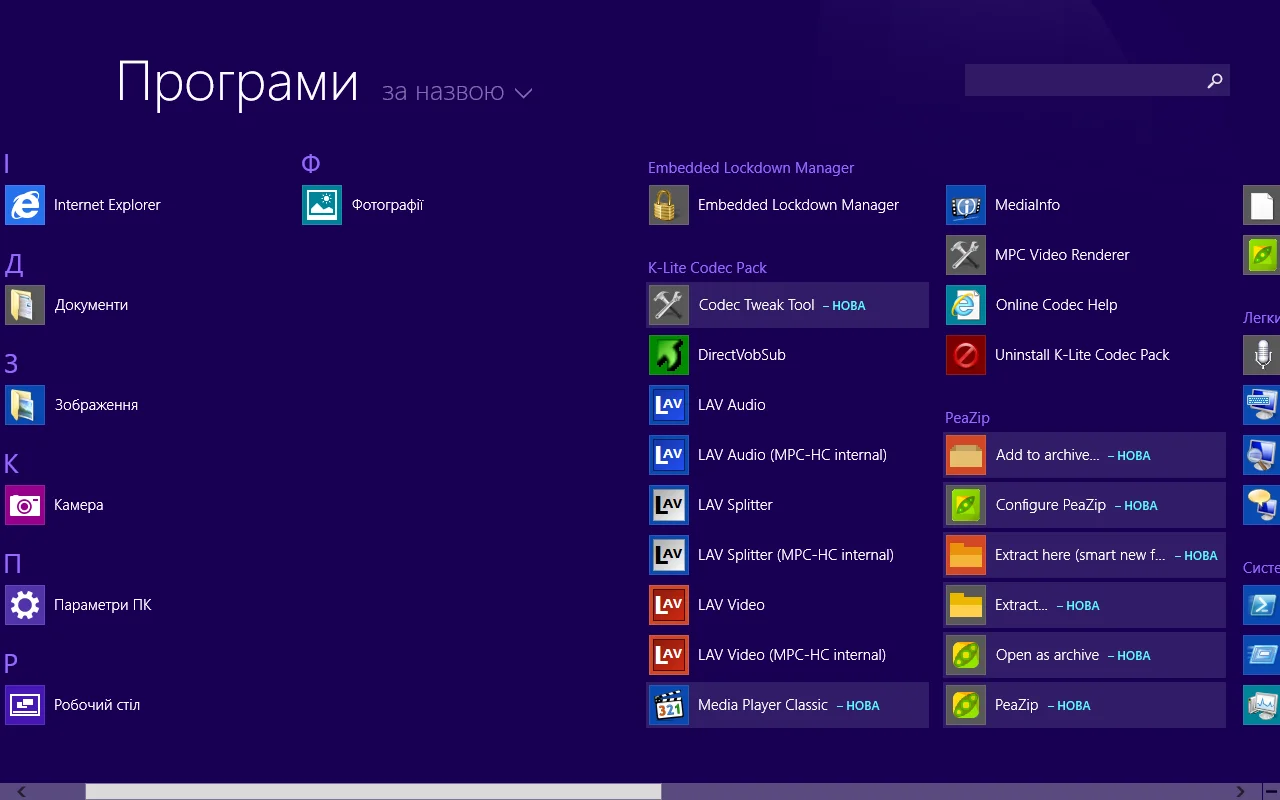1280x800 pixels.
Task: Launch the Камера app icon
Action: click(25, 505)
